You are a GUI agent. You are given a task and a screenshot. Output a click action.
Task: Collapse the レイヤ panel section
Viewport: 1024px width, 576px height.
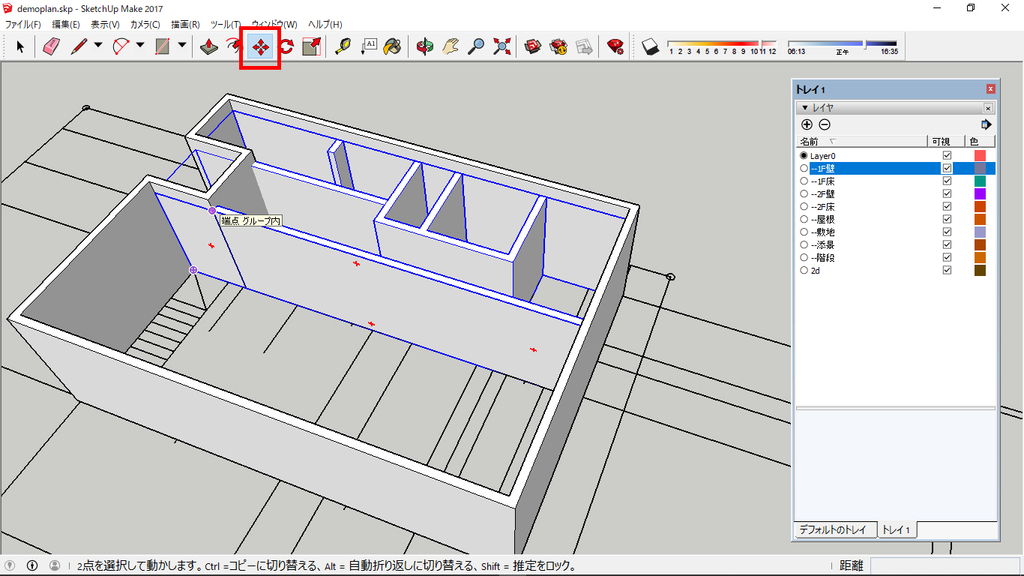pyautogui.click(x=805, y=108)
